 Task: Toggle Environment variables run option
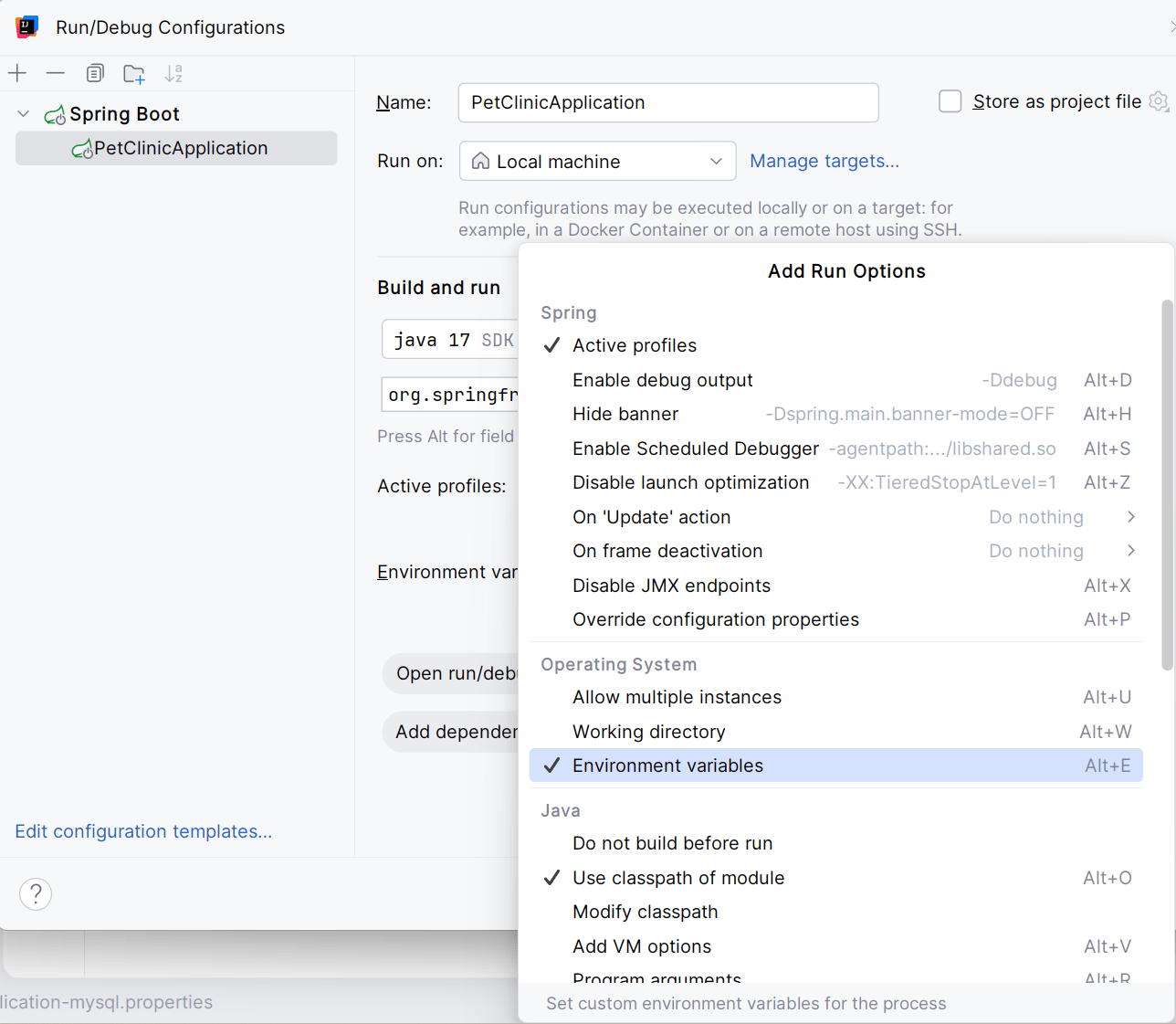835,765
